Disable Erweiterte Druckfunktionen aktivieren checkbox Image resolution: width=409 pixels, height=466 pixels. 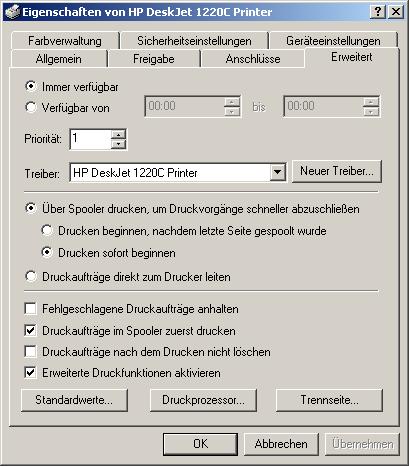(31, 373)
